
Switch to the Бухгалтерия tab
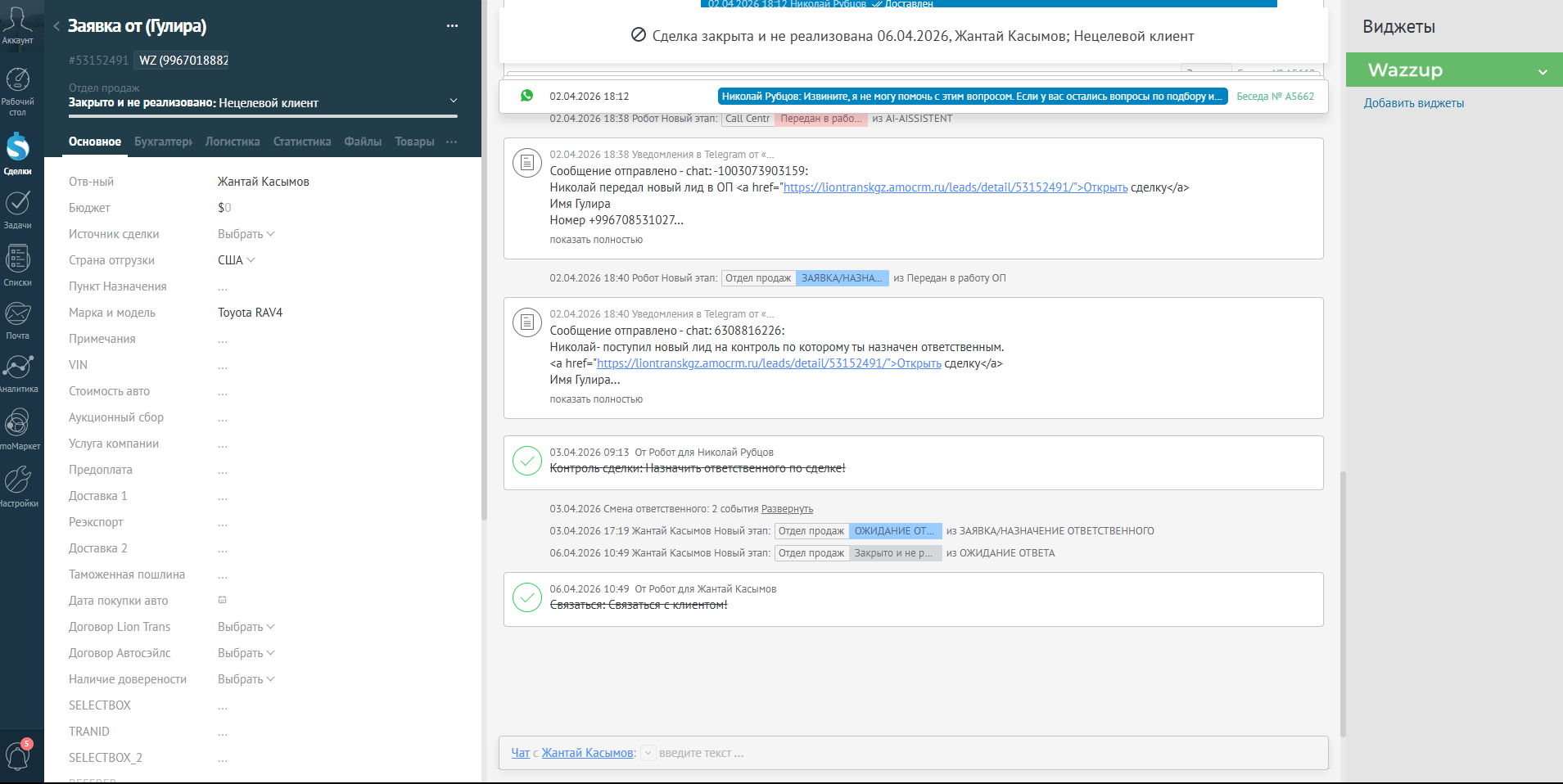(x=164, y=142)
